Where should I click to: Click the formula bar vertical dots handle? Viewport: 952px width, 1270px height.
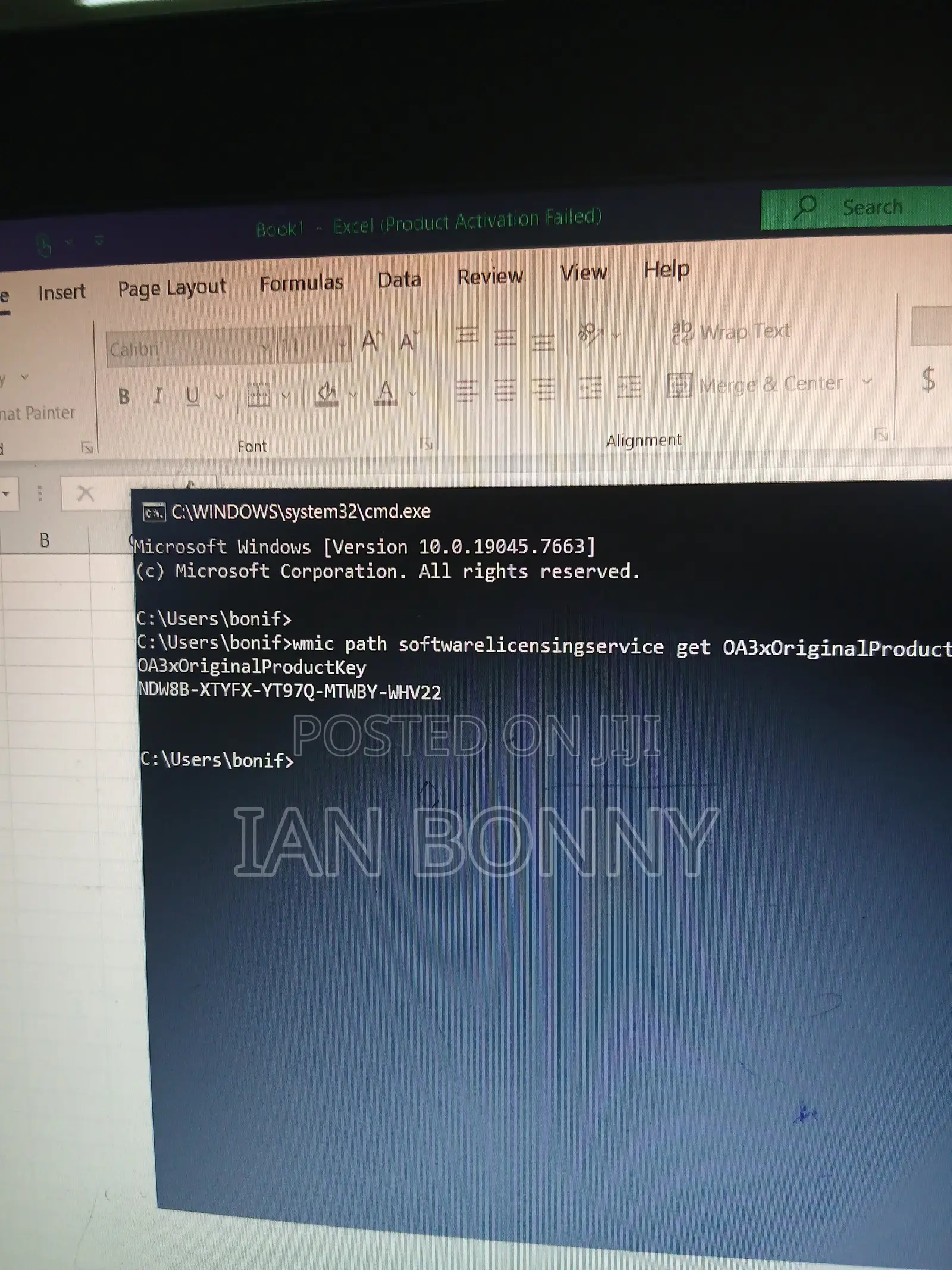click(x=40, y=493)
